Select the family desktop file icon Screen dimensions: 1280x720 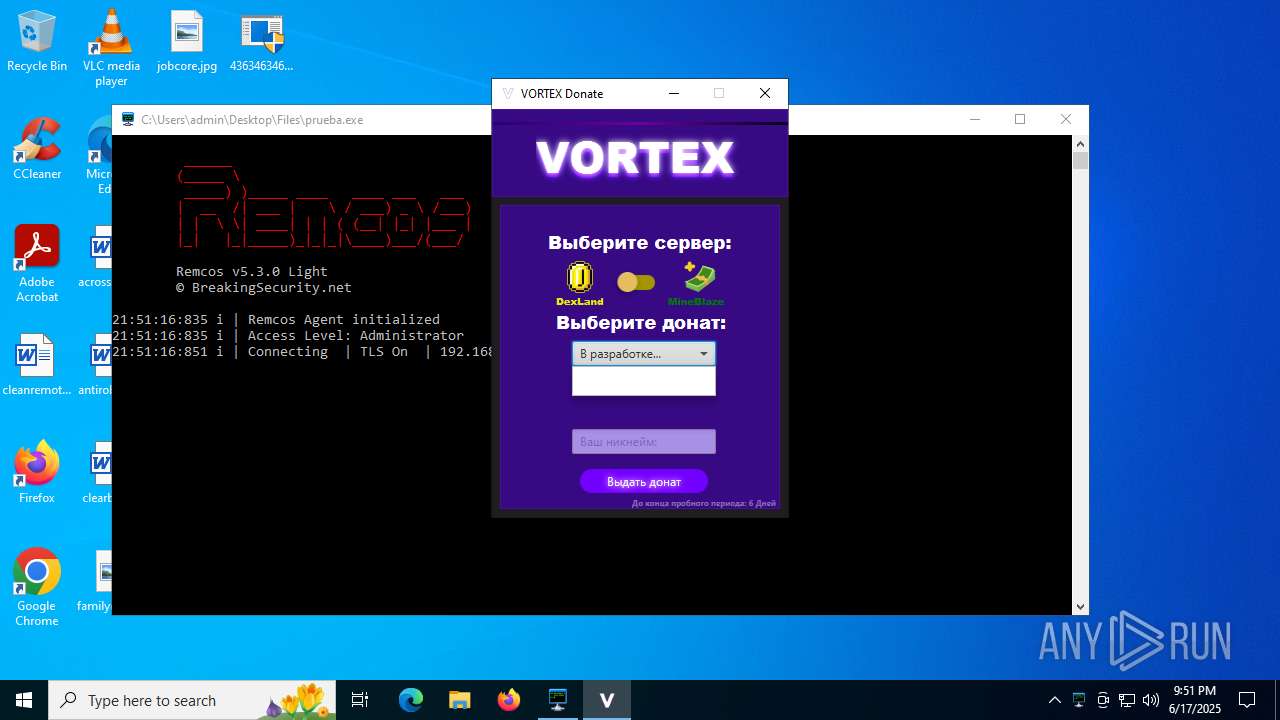(96, 581)
